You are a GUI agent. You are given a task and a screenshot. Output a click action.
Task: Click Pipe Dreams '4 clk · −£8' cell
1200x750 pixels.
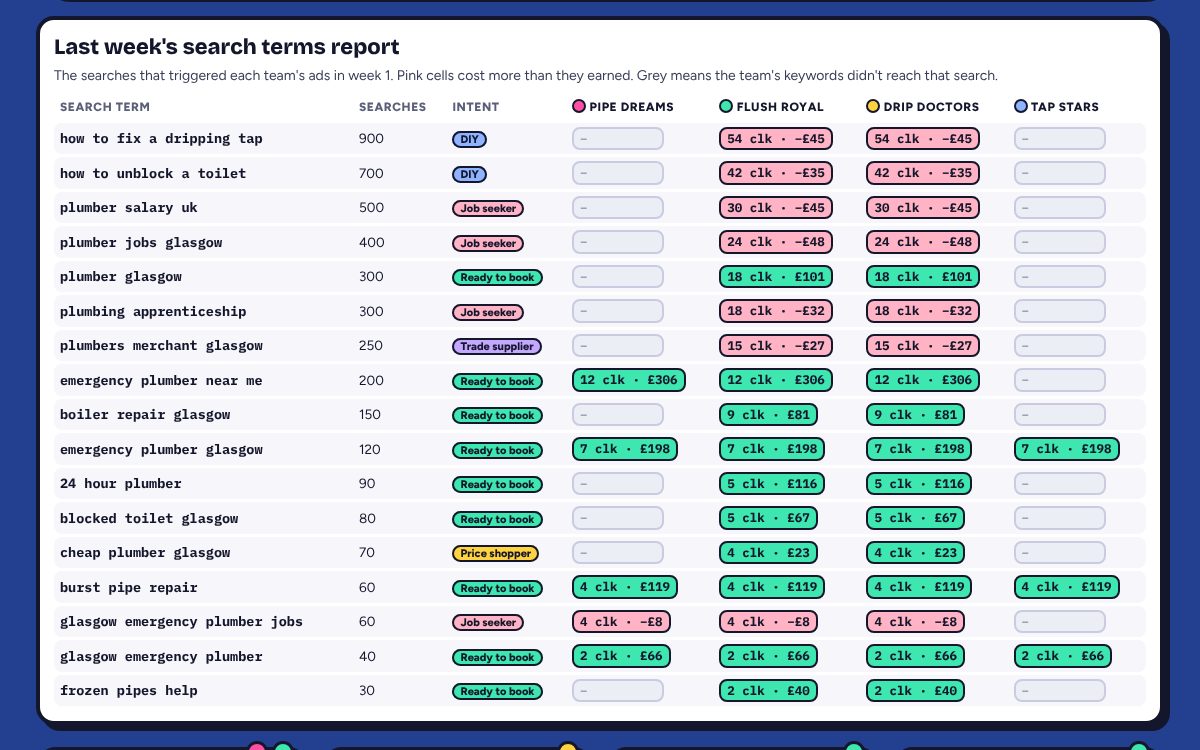[x=621, y=622]
